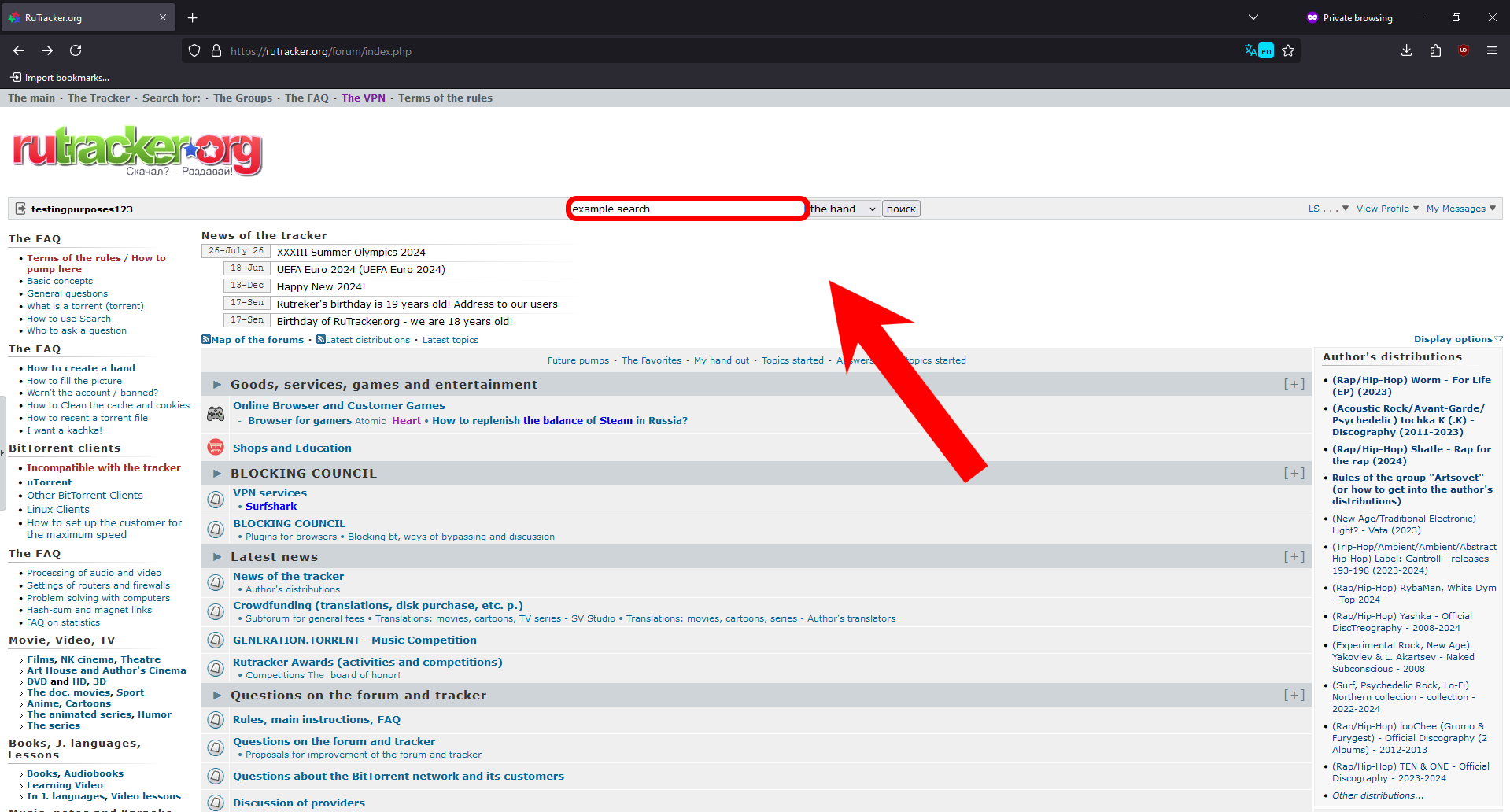Open the My Messages dropdown
Screen dimensions: 1510x812
pos(1461,209)
